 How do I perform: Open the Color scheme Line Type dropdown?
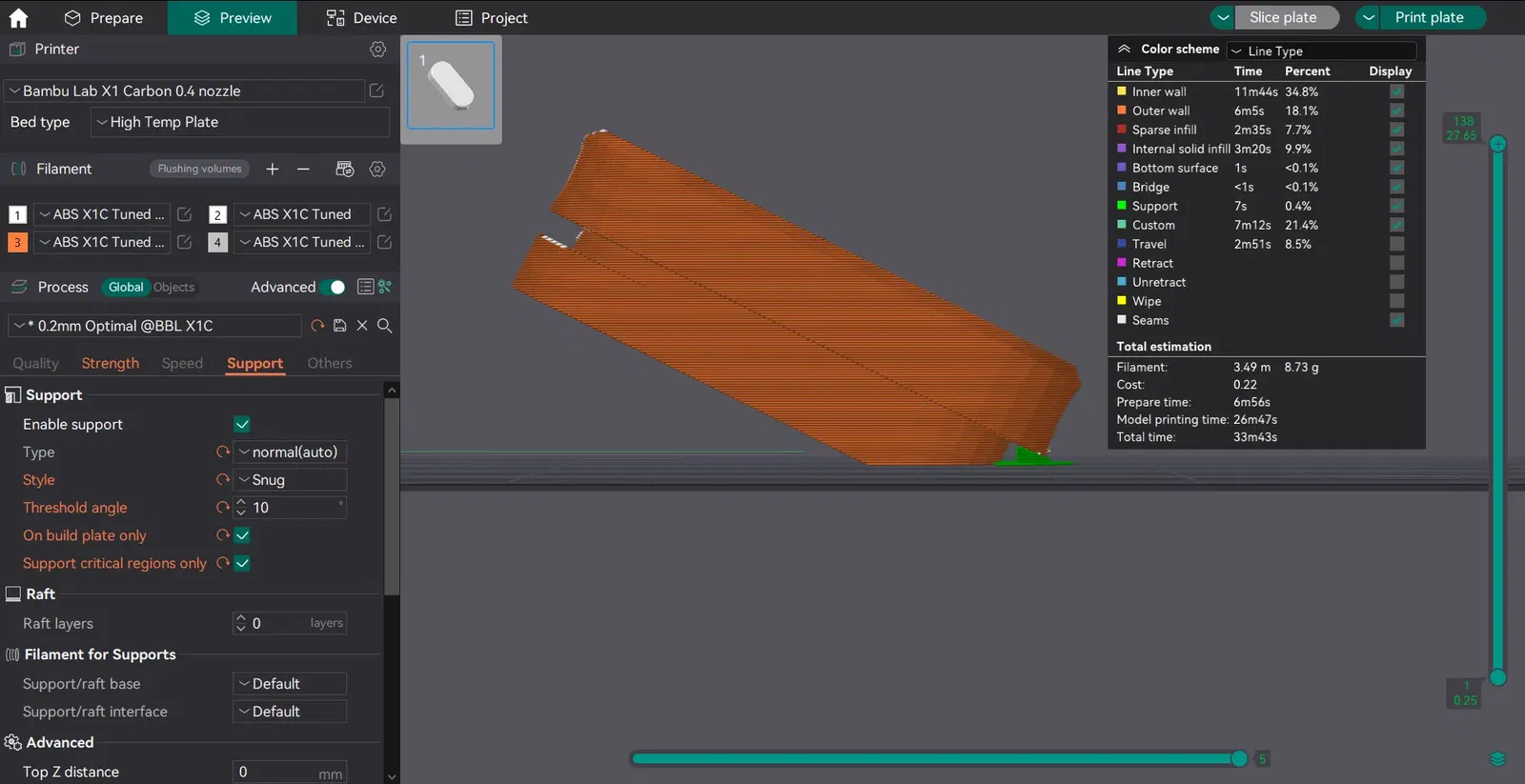point(1321,50)
